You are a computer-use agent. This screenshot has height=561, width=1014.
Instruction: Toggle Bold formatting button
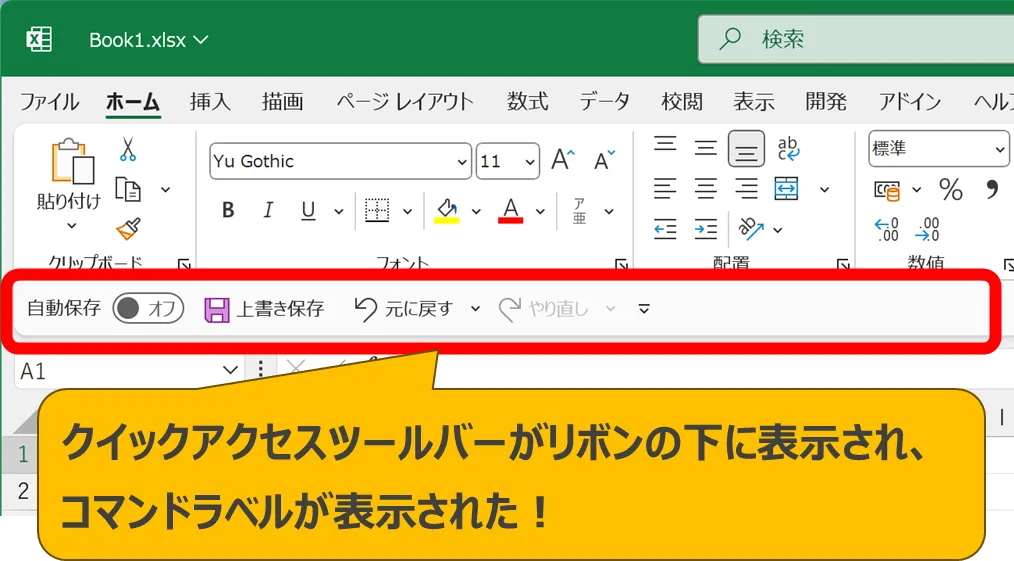pos(228,211)
